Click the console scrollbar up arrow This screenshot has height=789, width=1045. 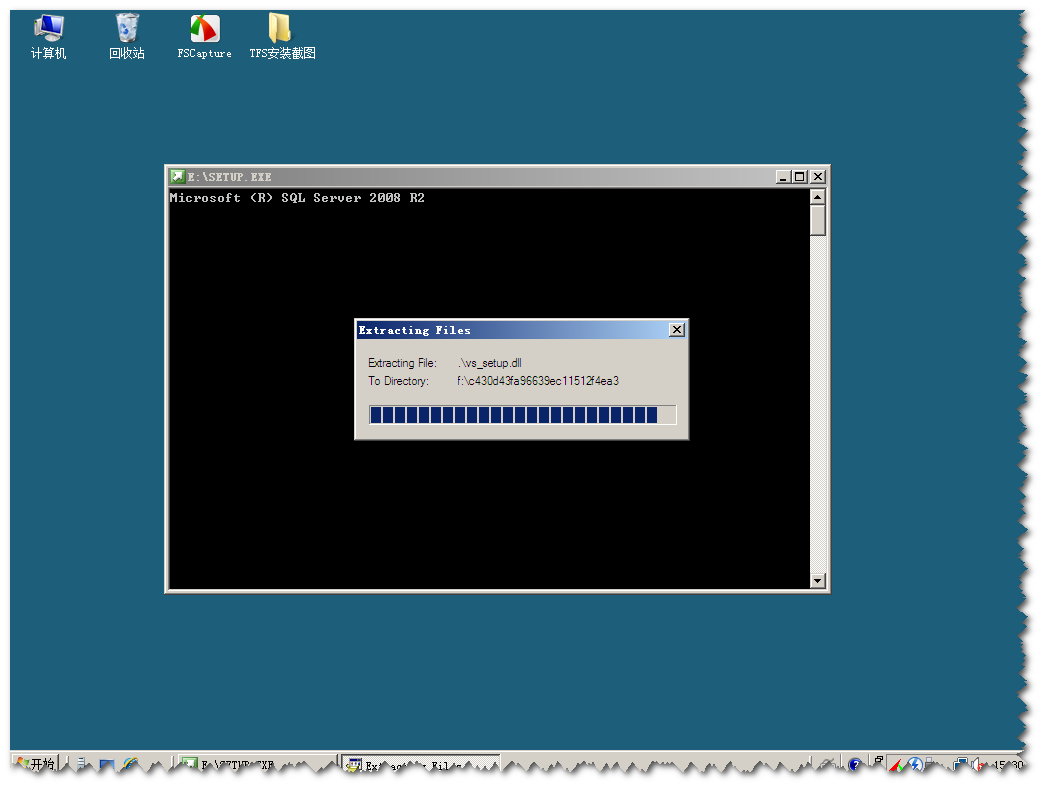coord(818,197)
